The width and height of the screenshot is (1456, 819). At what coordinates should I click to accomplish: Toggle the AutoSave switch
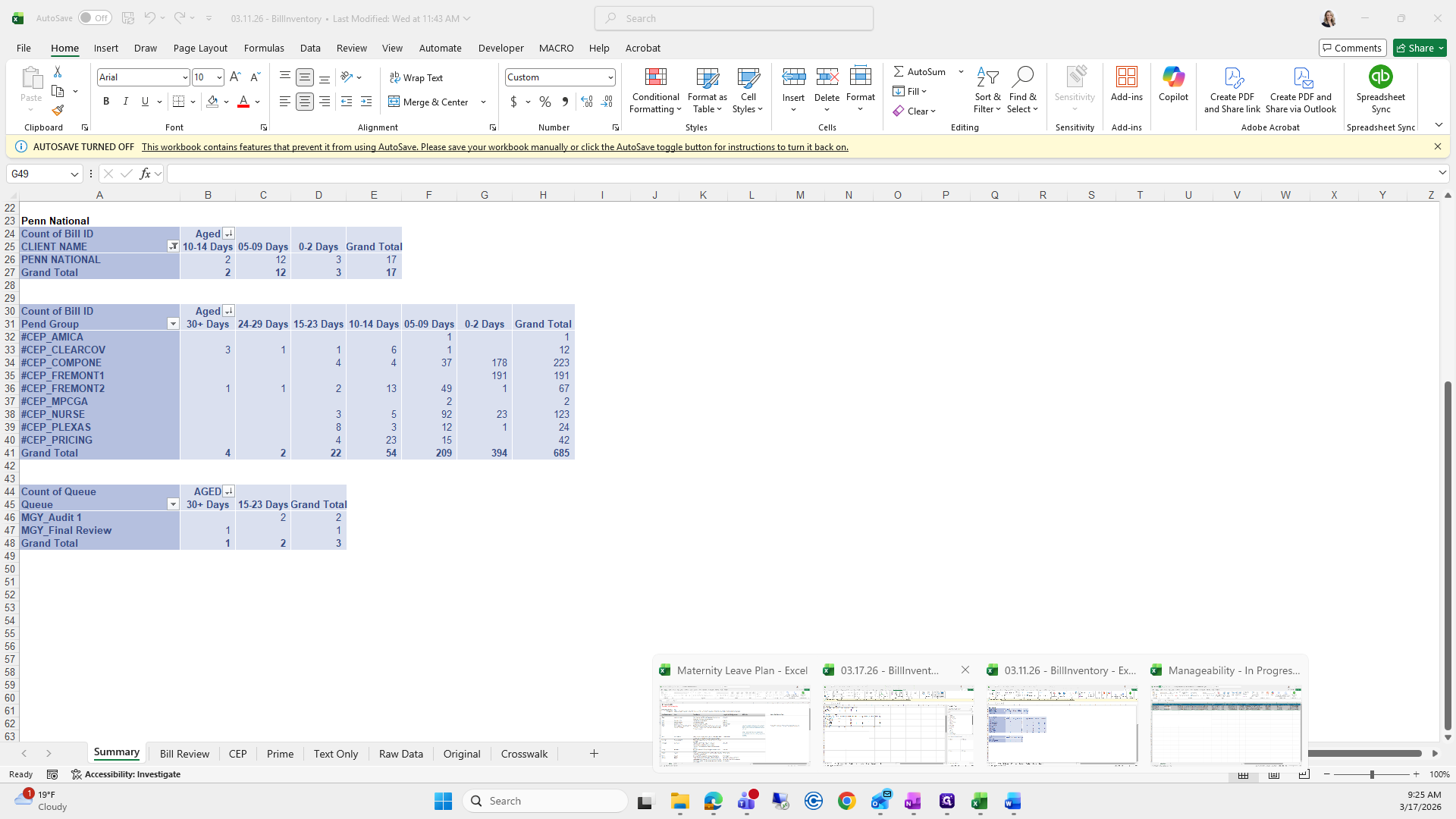pyautogui.click(x=95, y=18)
